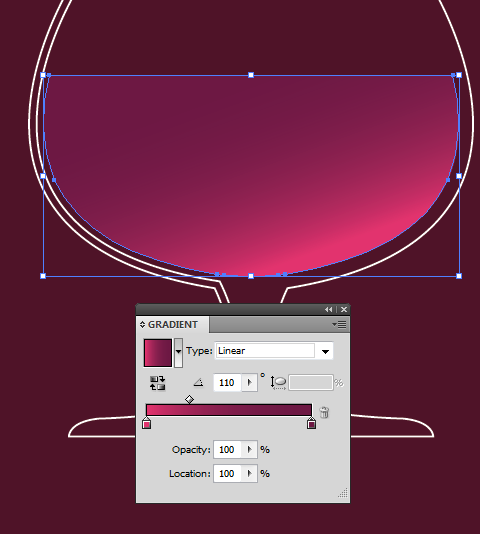Click the angle input field showing 110
The width and height of the screenshot is (480, 534).
pyautogui.click(x=227, y=382)
